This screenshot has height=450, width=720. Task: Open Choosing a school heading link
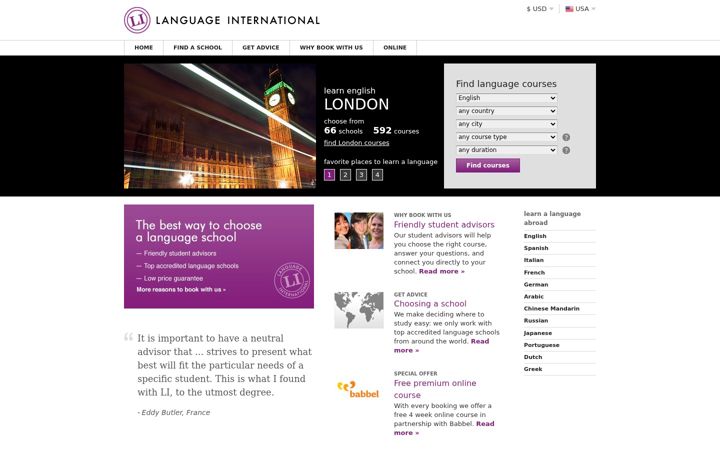coord(430,304)
